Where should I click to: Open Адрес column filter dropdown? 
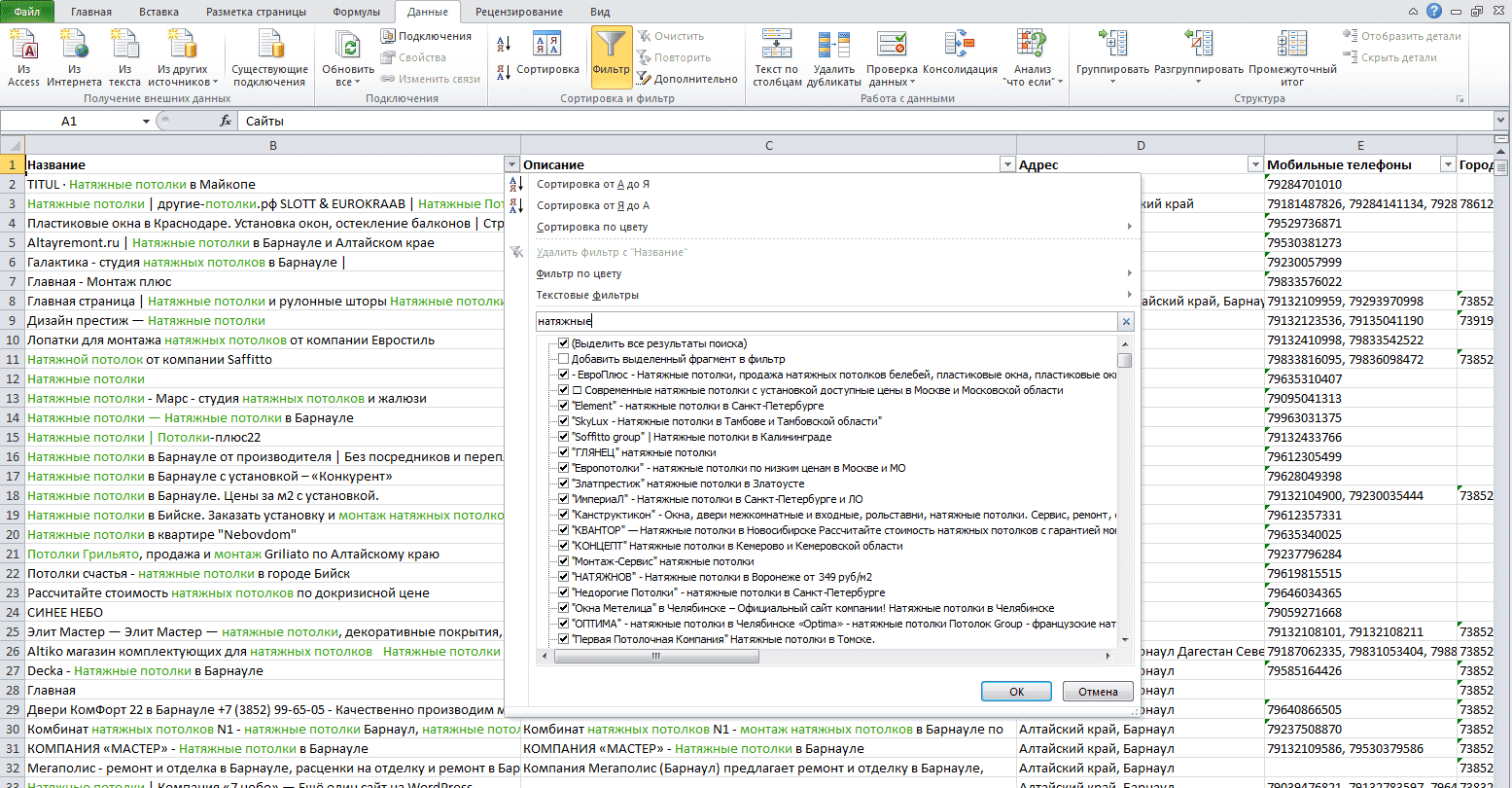(x=1255, y=164)
